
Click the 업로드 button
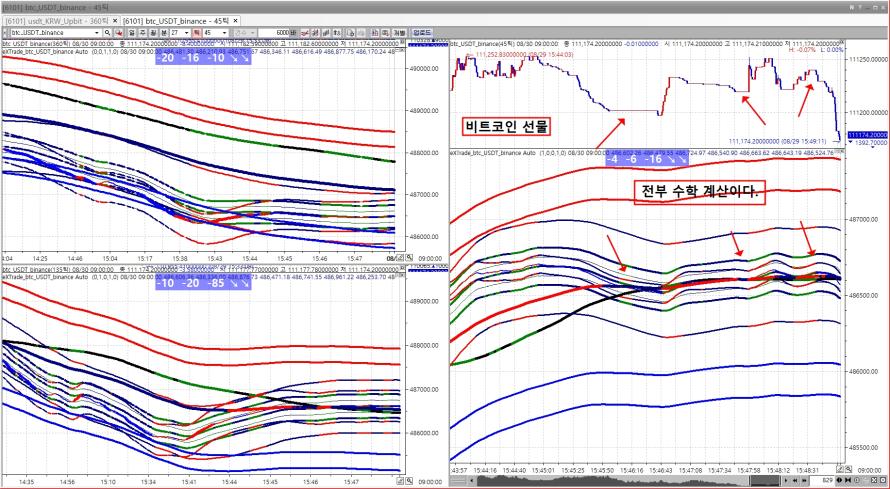[422, 32]
